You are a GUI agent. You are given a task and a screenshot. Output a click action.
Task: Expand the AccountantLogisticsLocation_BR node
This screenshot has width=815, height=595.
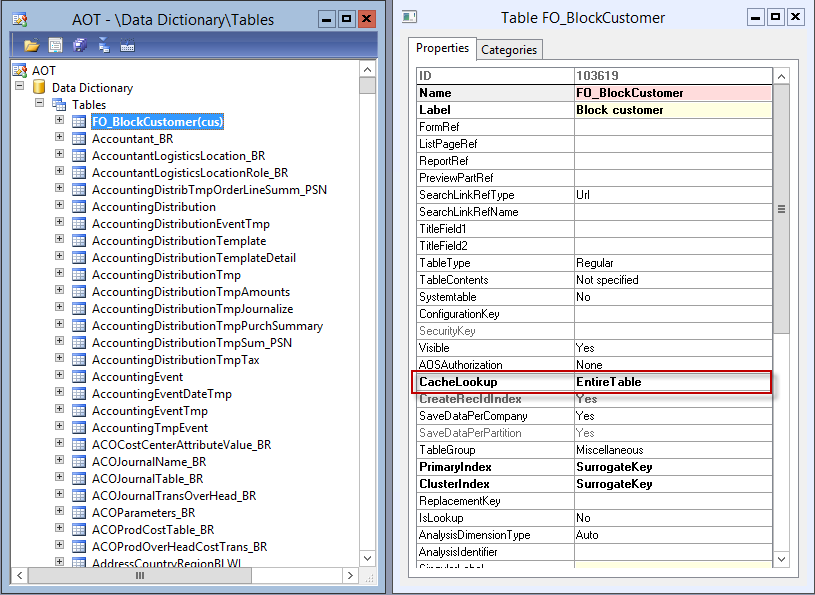[x=59, y=154]
